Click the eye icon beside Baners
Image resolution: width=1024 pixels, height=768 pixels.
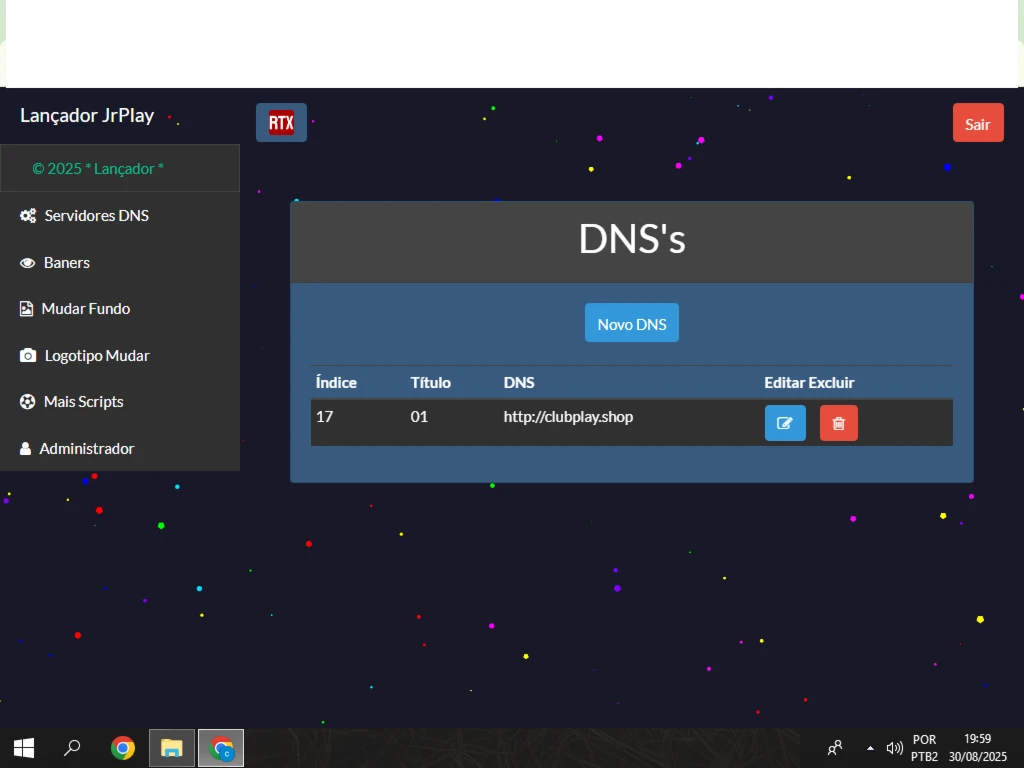(x=27, y=263)
